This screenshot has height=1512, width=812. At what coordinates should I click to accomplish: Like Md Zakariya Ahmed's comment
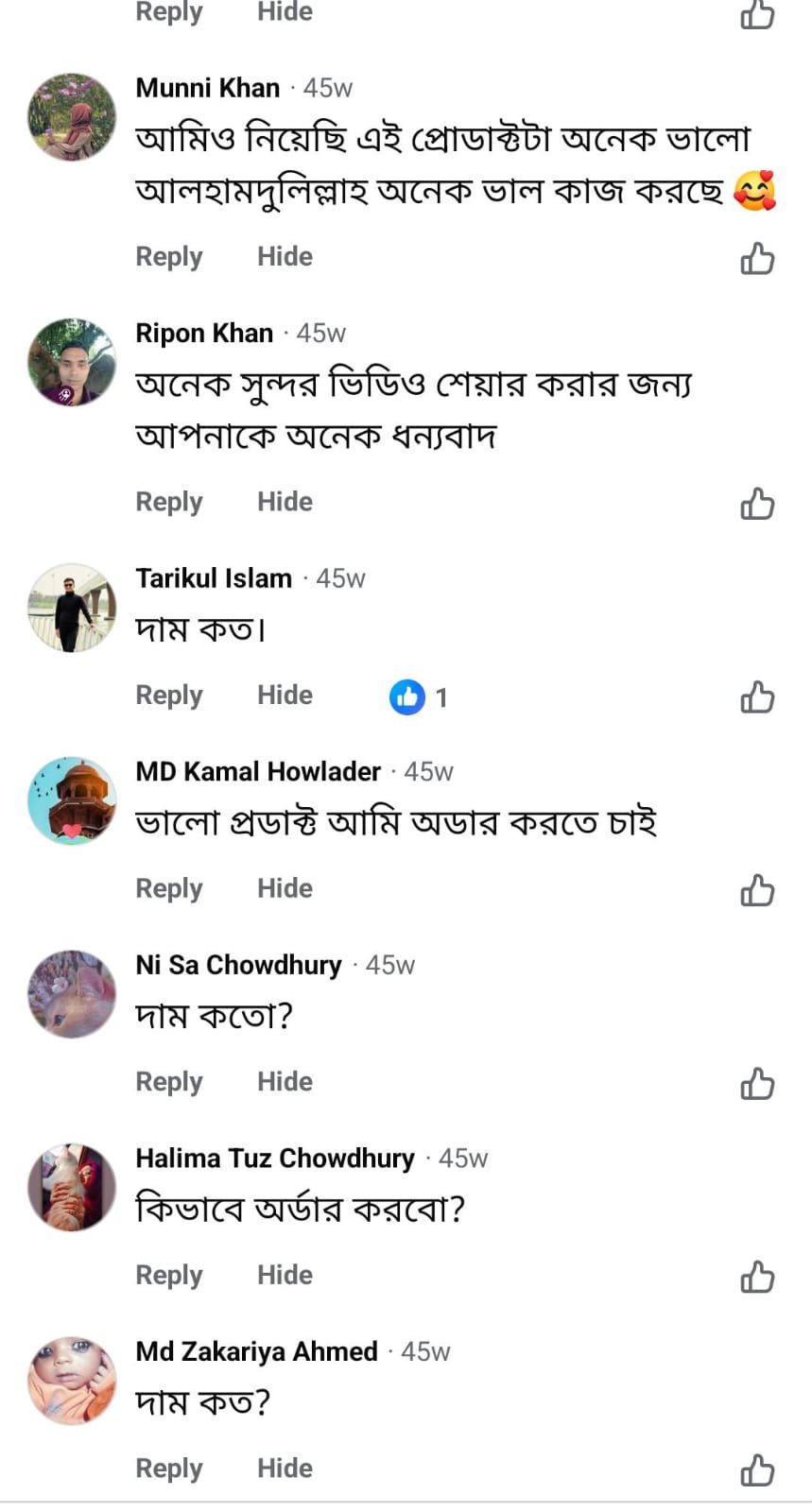tap(757, 1470)
